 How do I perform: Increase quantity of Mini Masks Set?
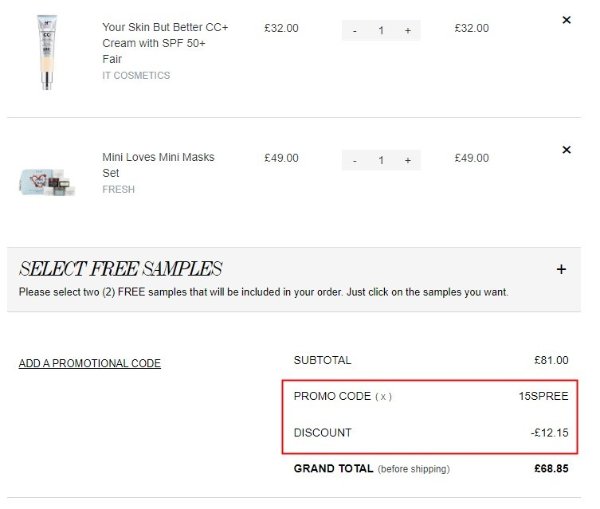408,160
